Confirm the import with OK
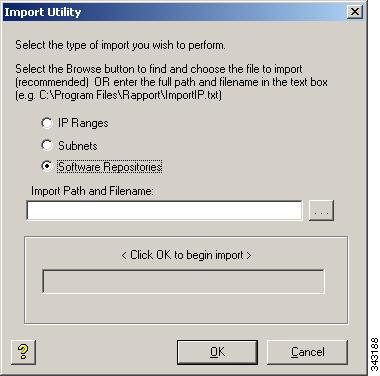This screenshot has width=380, height=376. (217, 352)
